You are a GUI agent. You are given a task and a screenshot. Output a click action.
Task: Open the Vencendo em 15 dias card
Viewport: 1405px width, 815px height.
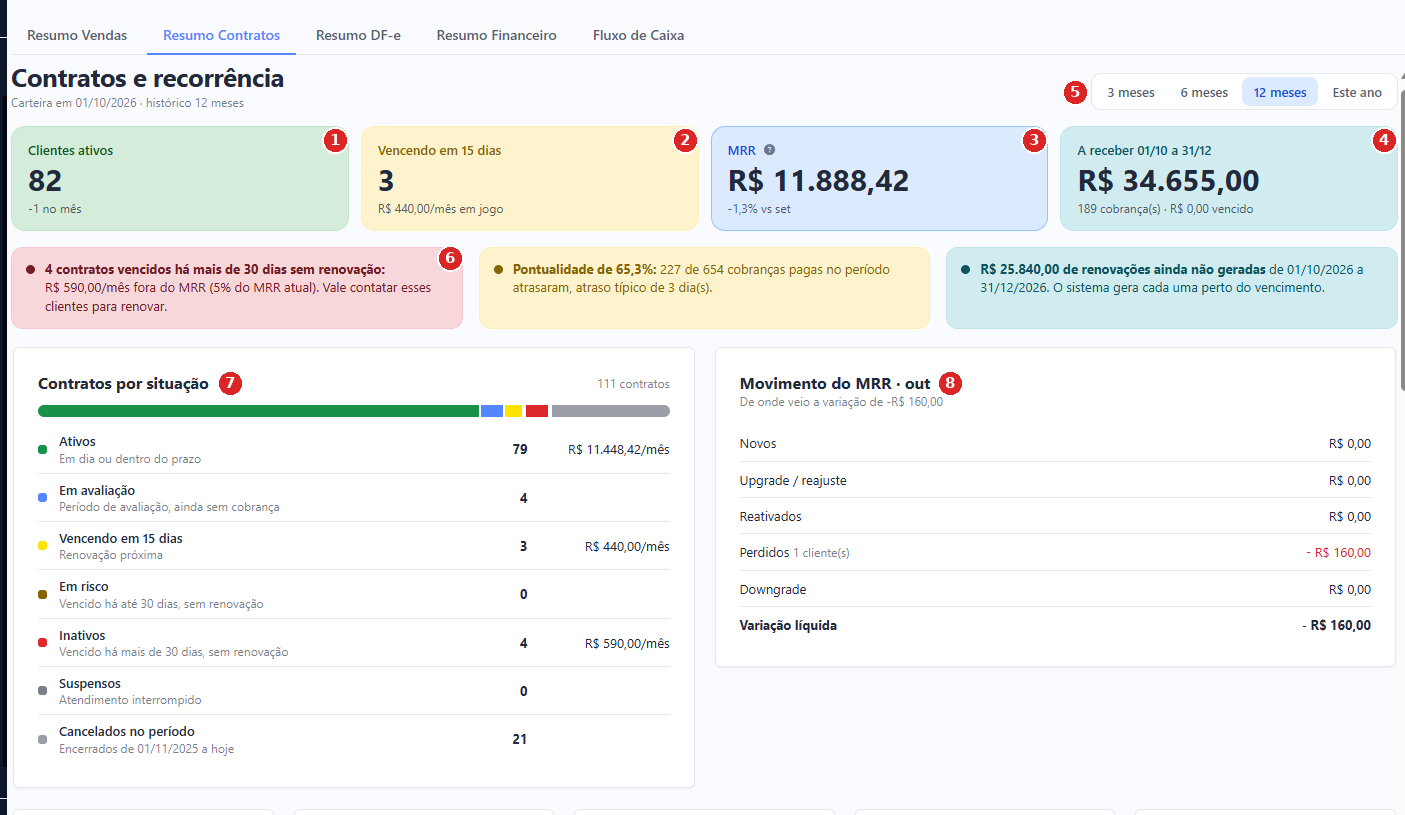pyautogui.click(x=530, y=179)
